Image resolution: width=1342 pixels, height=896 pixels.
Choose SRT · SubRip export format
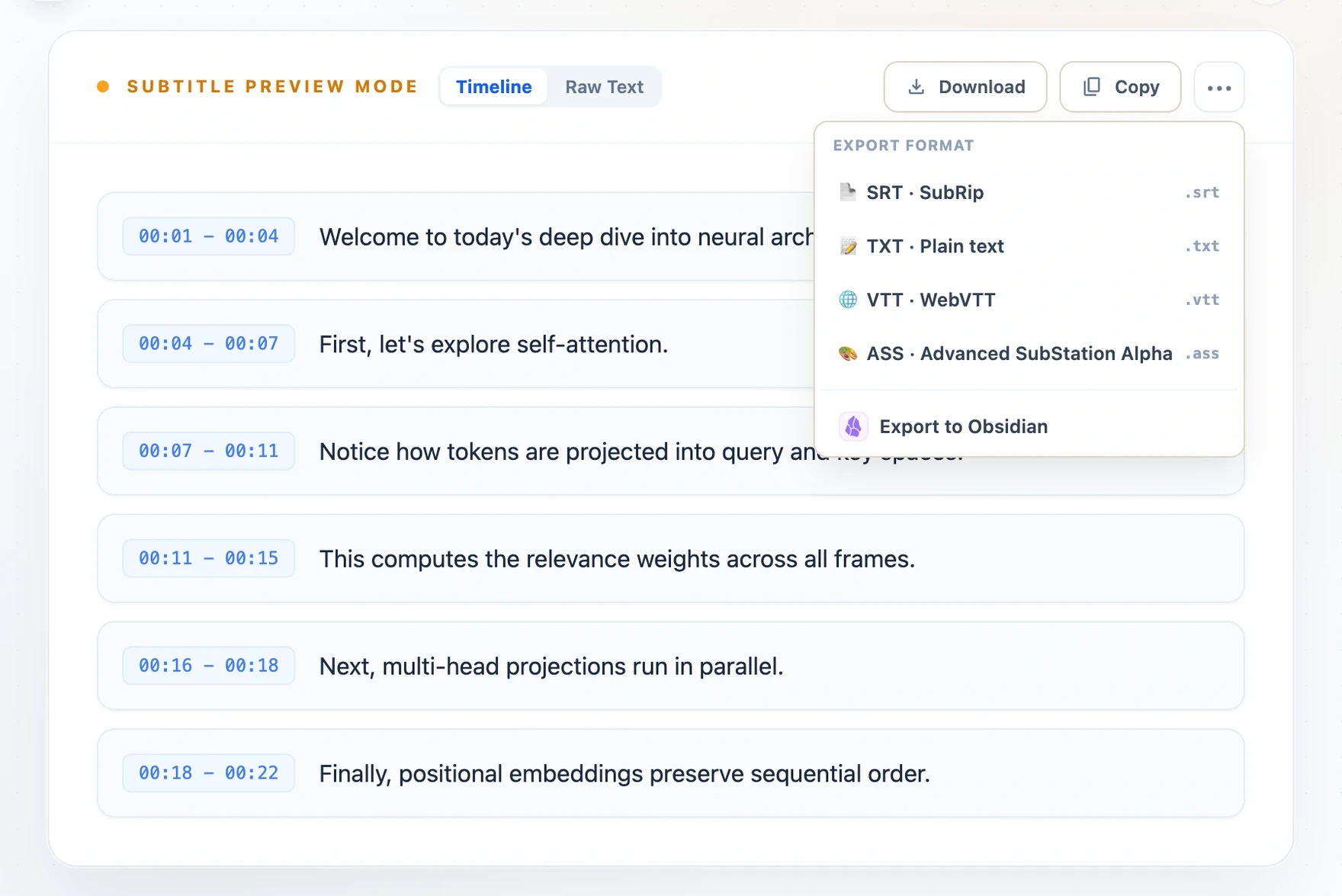tap(1029, 192)
